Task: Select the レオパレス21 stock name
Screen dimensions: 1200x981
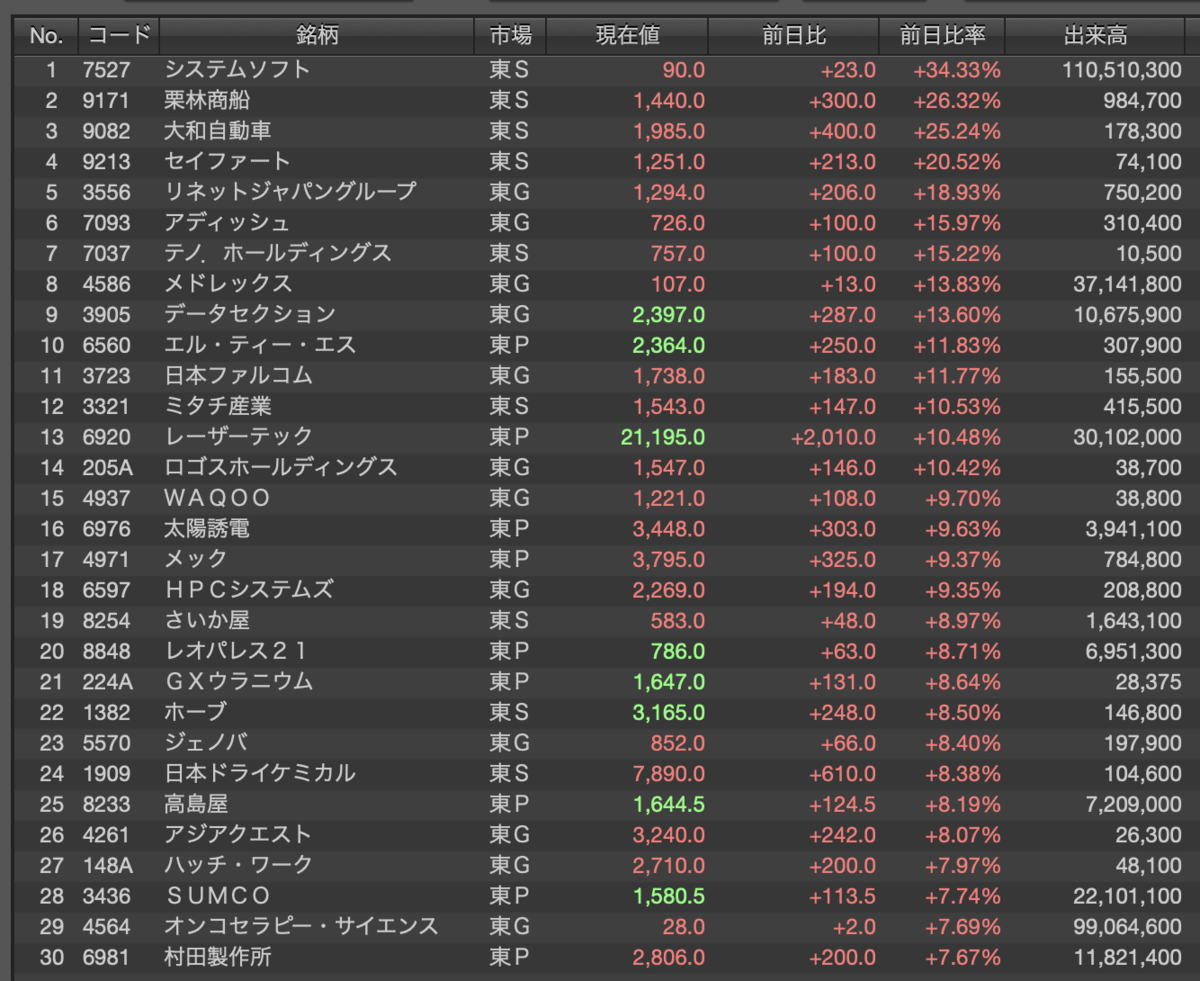Action: point(236,651)
